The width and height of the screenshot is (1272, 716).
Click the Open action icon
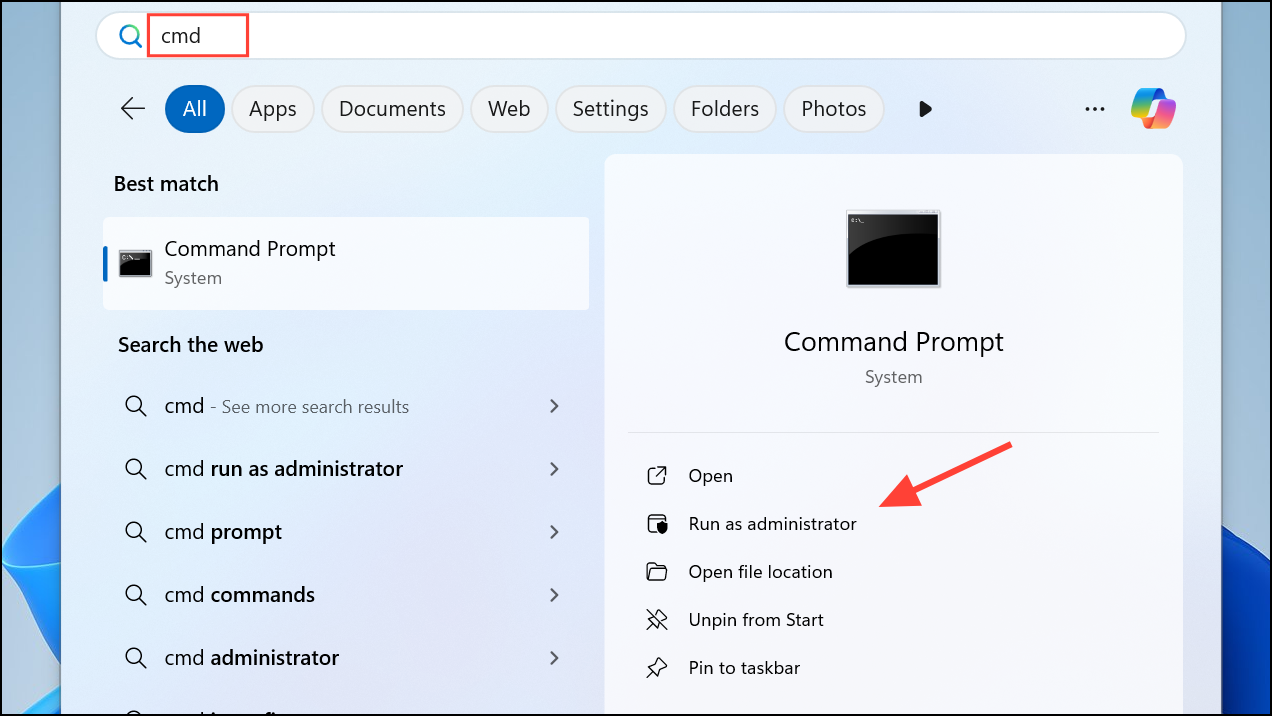[657, 476]
